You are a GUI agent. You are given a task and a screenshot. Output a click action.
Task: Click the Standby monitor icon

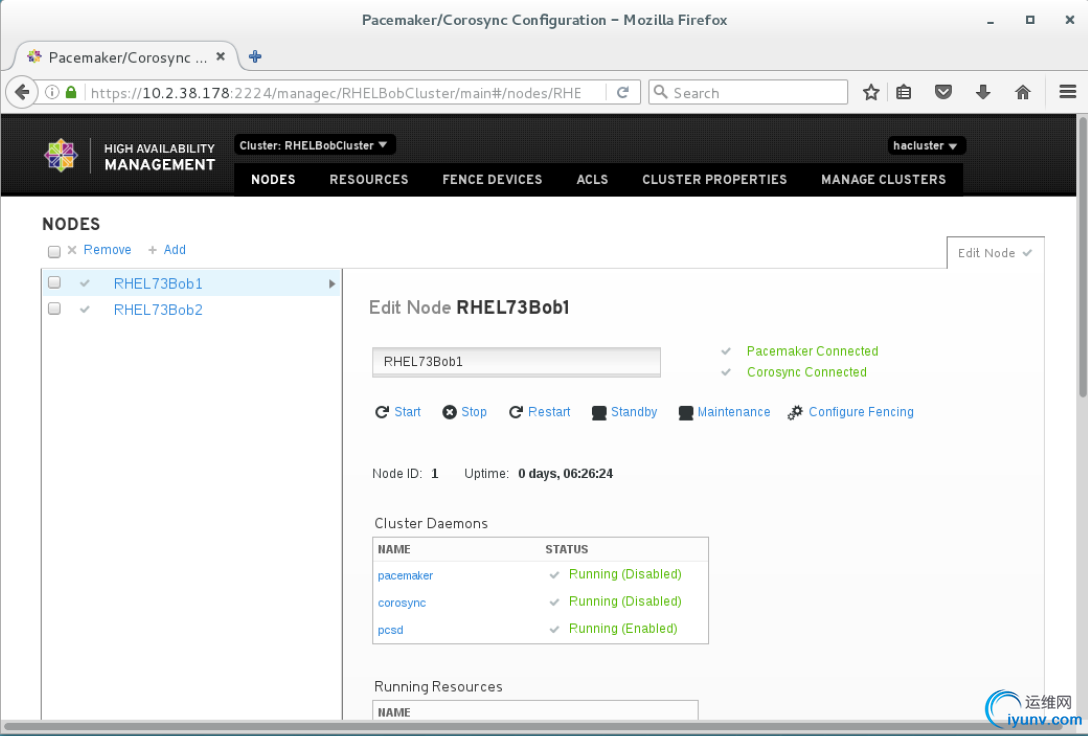tap(599, 413)
